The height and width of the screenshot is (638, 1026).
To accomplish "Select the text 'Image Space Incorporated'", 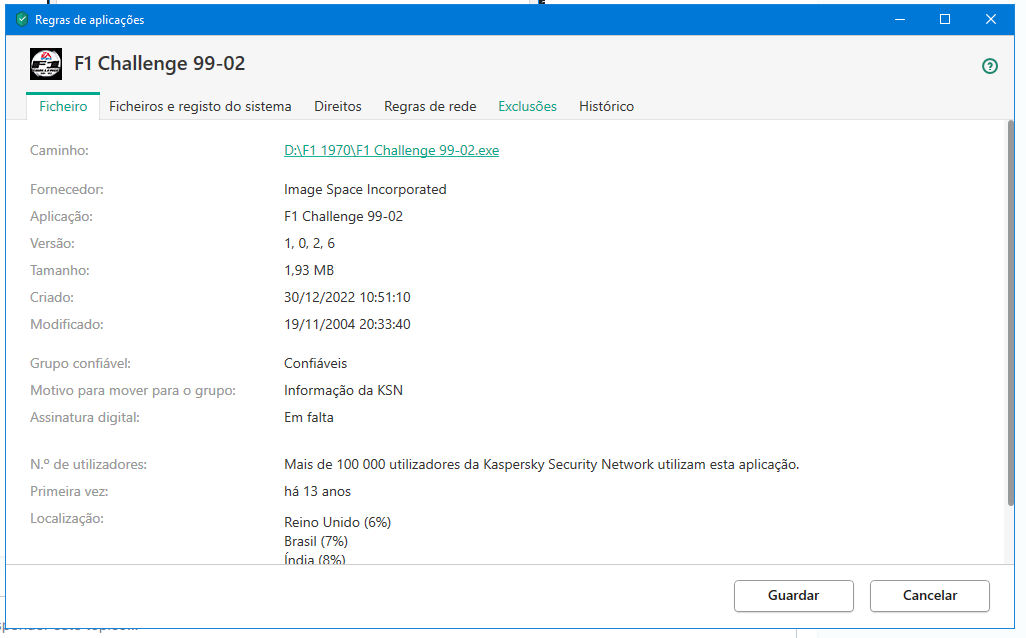I will [x=365, y=189].
